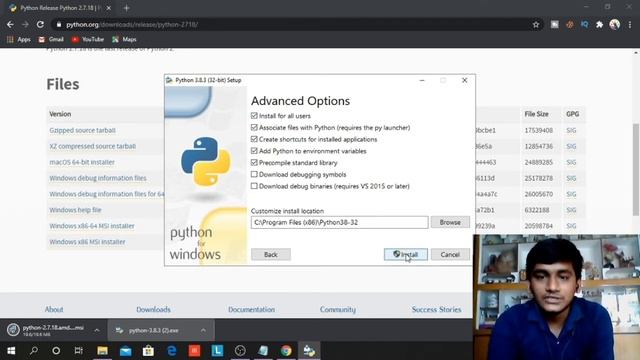
Task: Open the Chrome three-dot menu
Action: pyautogui.click(x=630, y=24)
